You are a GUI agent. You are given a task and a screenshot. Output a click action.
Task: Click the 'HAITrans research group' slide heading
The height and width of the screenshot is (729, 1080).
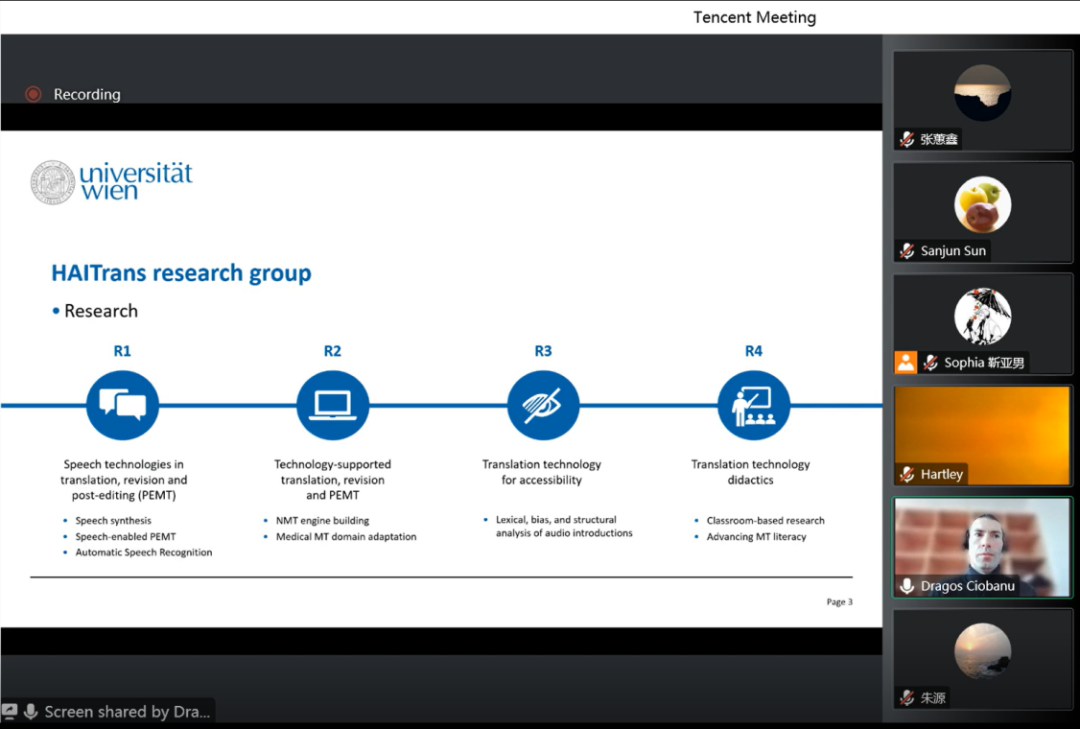(181, 273)
